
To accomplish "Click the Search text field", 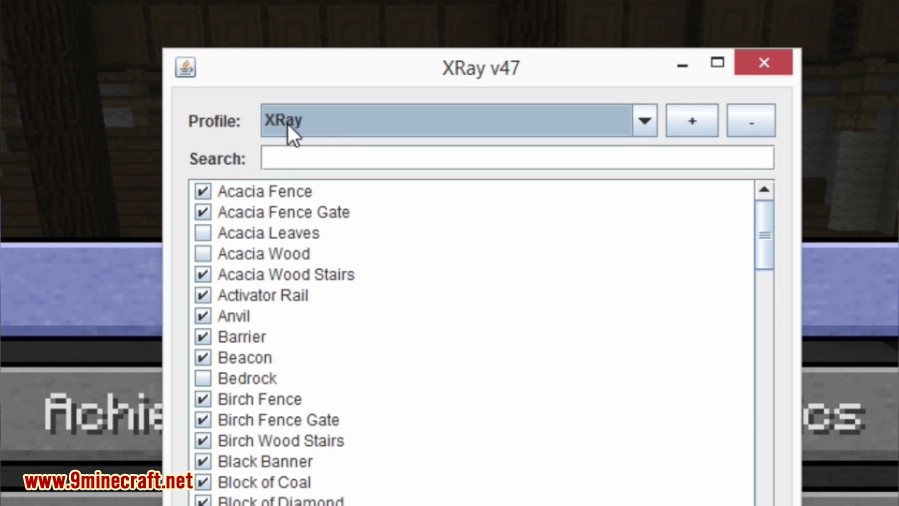I will tap(517, 158).
